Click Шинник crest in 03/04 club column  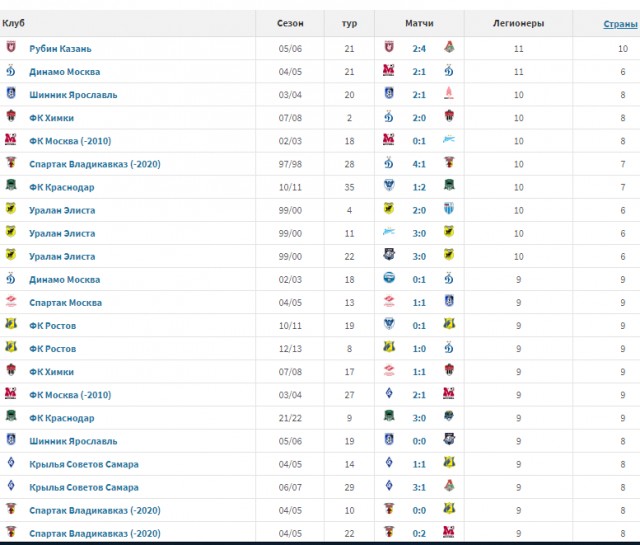(x=11, y=93)
